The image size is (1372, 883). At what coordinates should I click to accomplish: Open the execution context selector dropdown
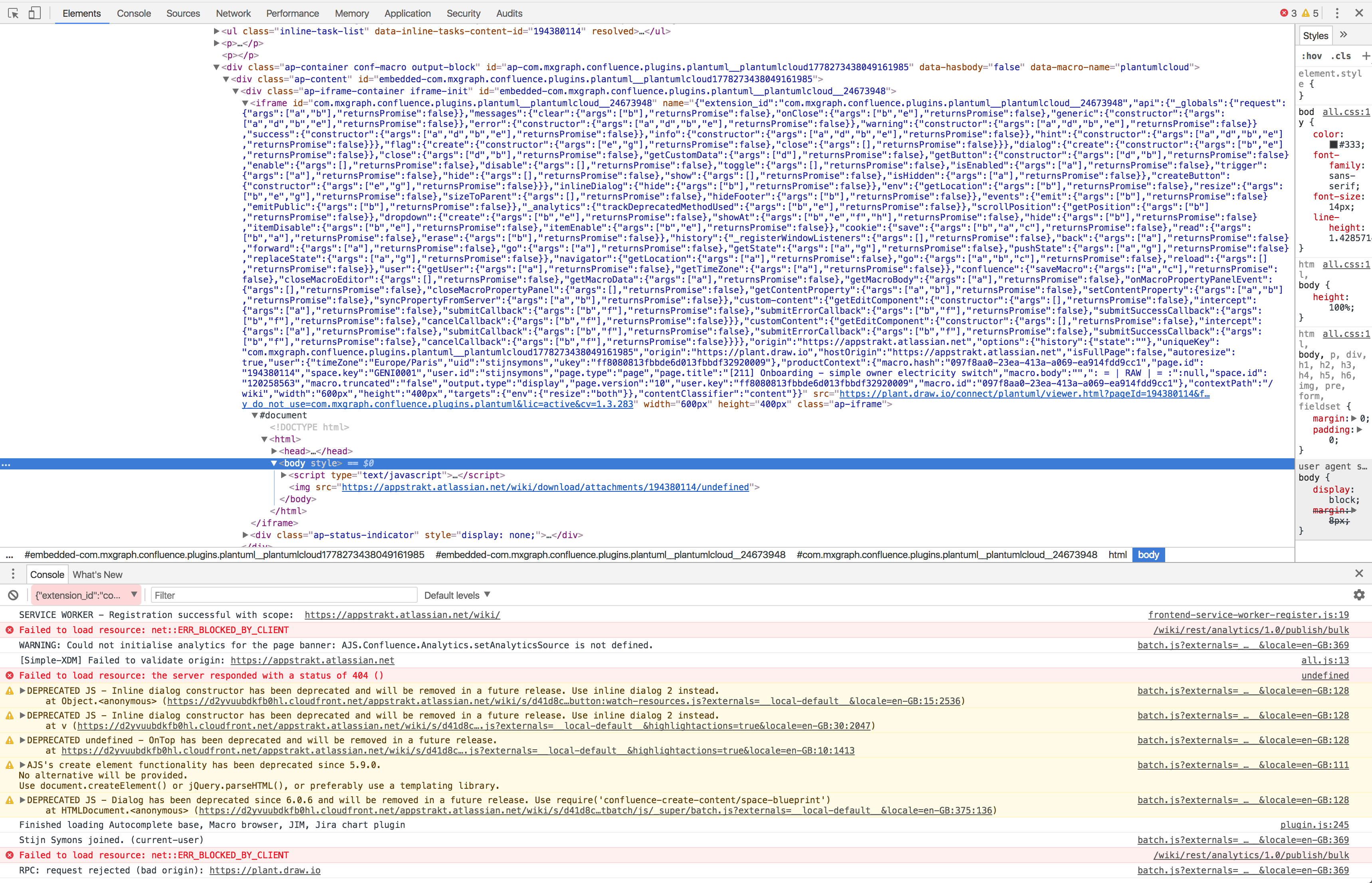85,595
